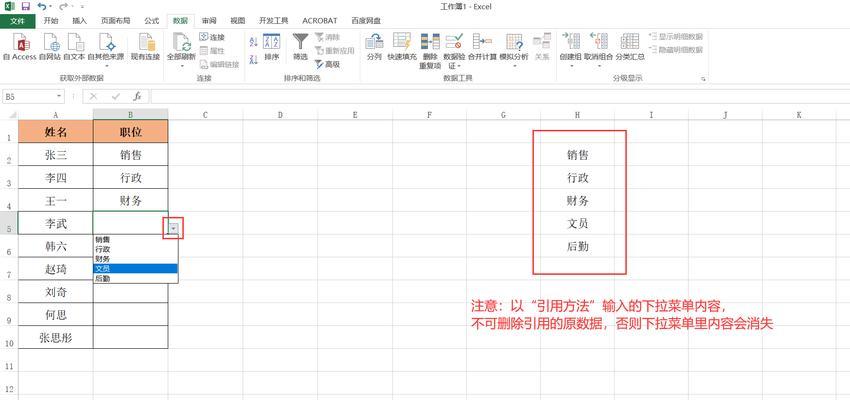Expand the Name Box dropdown arrow
This screenshot has width=850, height=400.
(59, 96)
